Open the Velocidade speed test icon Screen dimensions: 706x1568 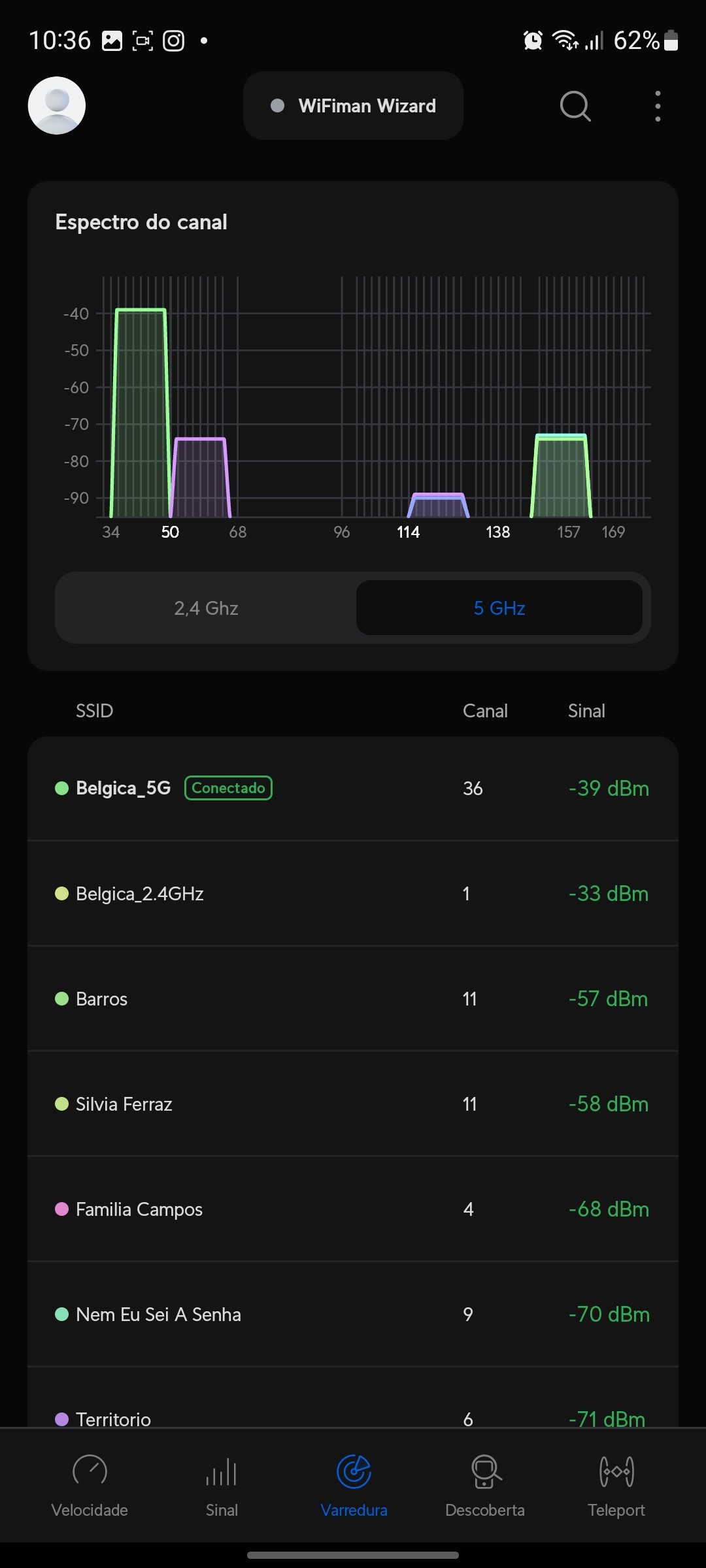coord(90,1472)
